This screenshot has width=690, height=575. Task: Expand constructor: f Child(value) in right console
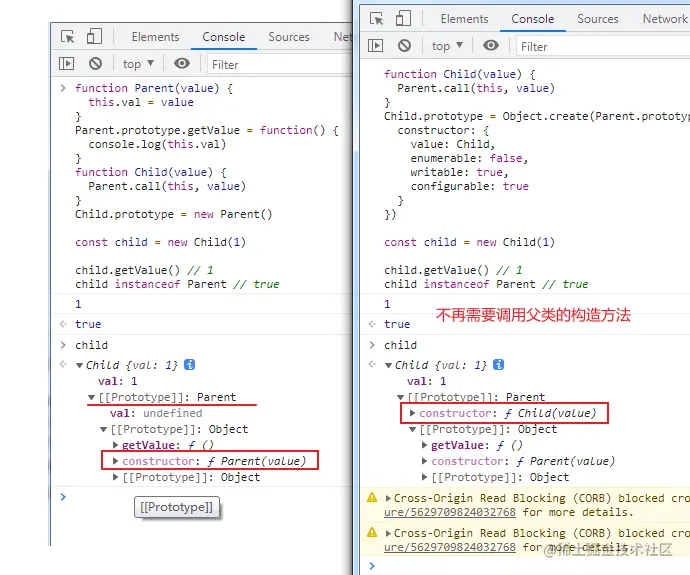412,413
